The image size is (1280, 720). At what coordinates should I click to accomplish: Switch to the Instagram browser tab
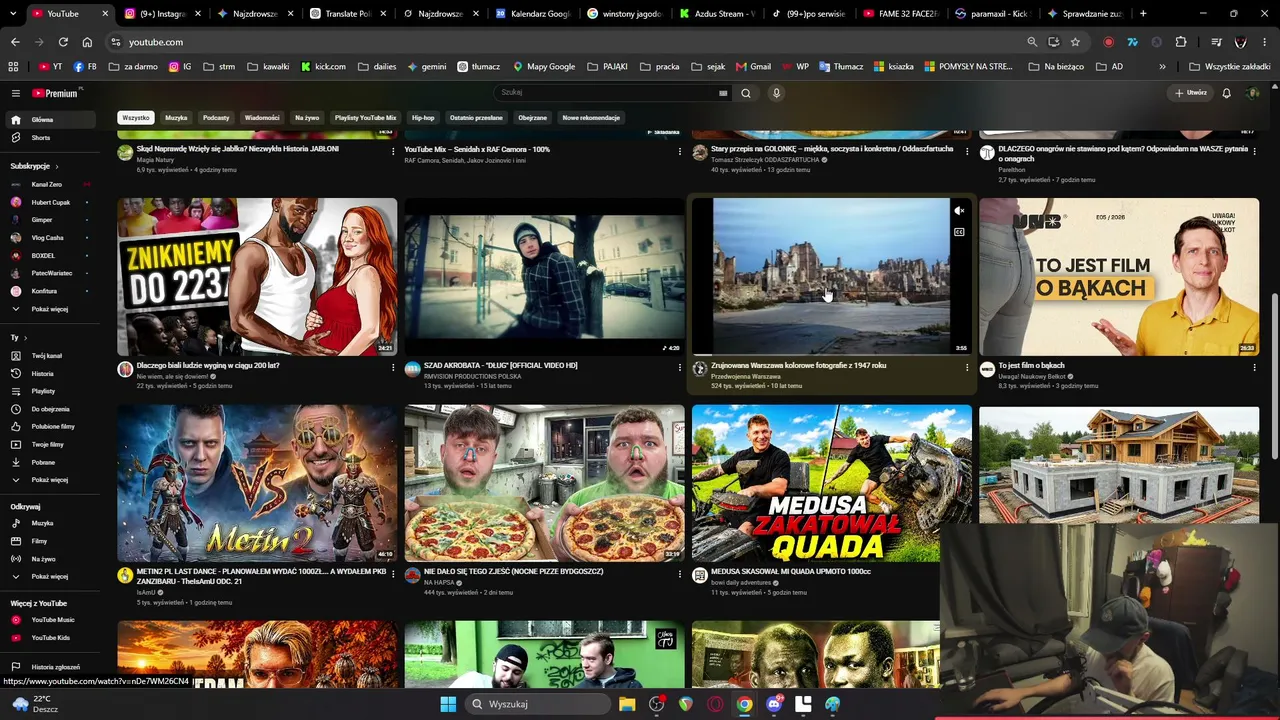pos(160,14)
